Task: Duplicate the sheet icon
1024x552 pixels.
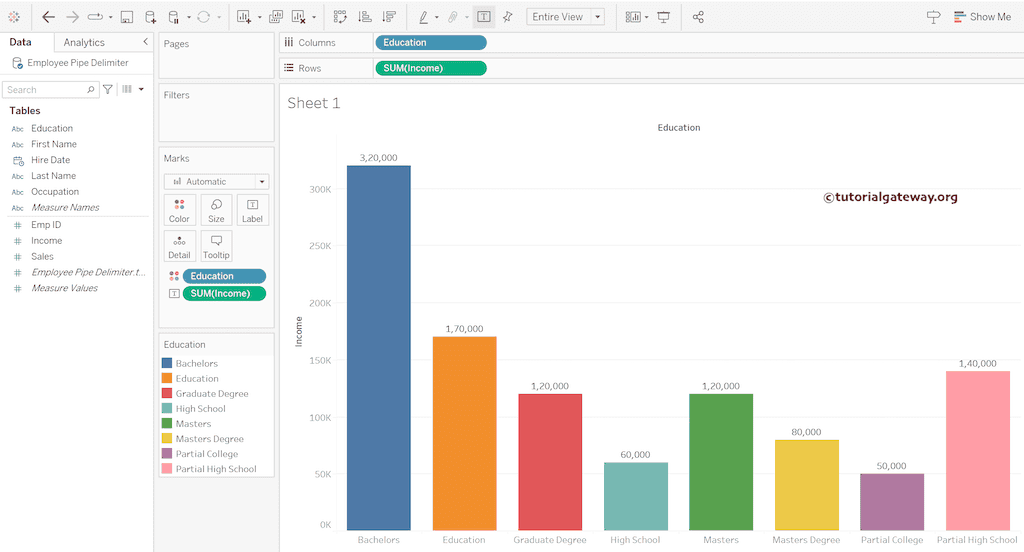Action: (276, 17)
